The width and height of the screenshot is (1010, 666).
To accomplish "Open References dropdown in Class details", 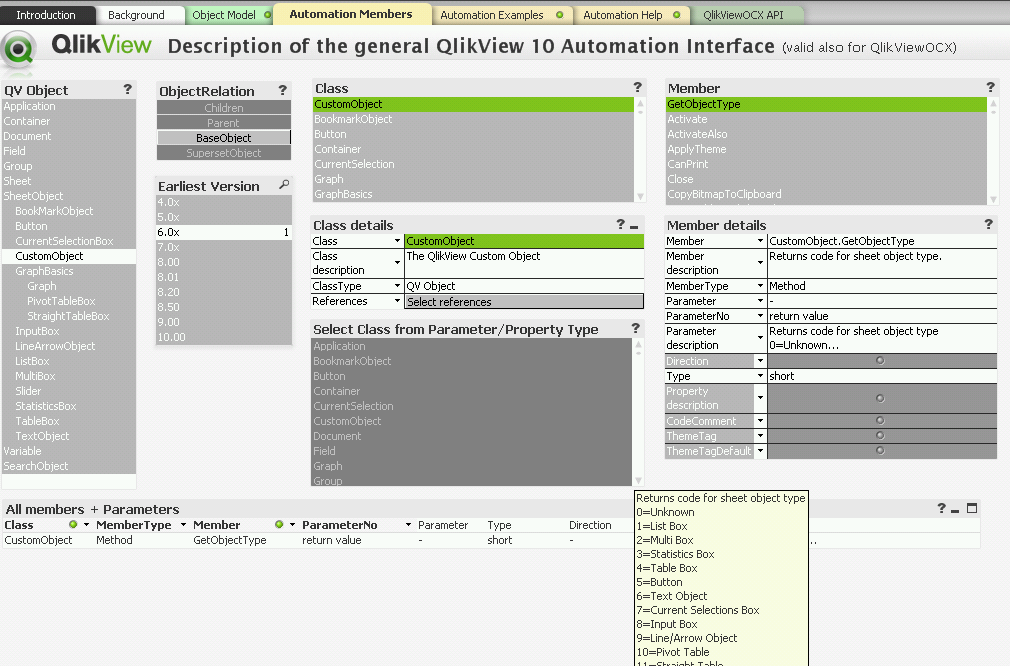I will tap(397, 301).
